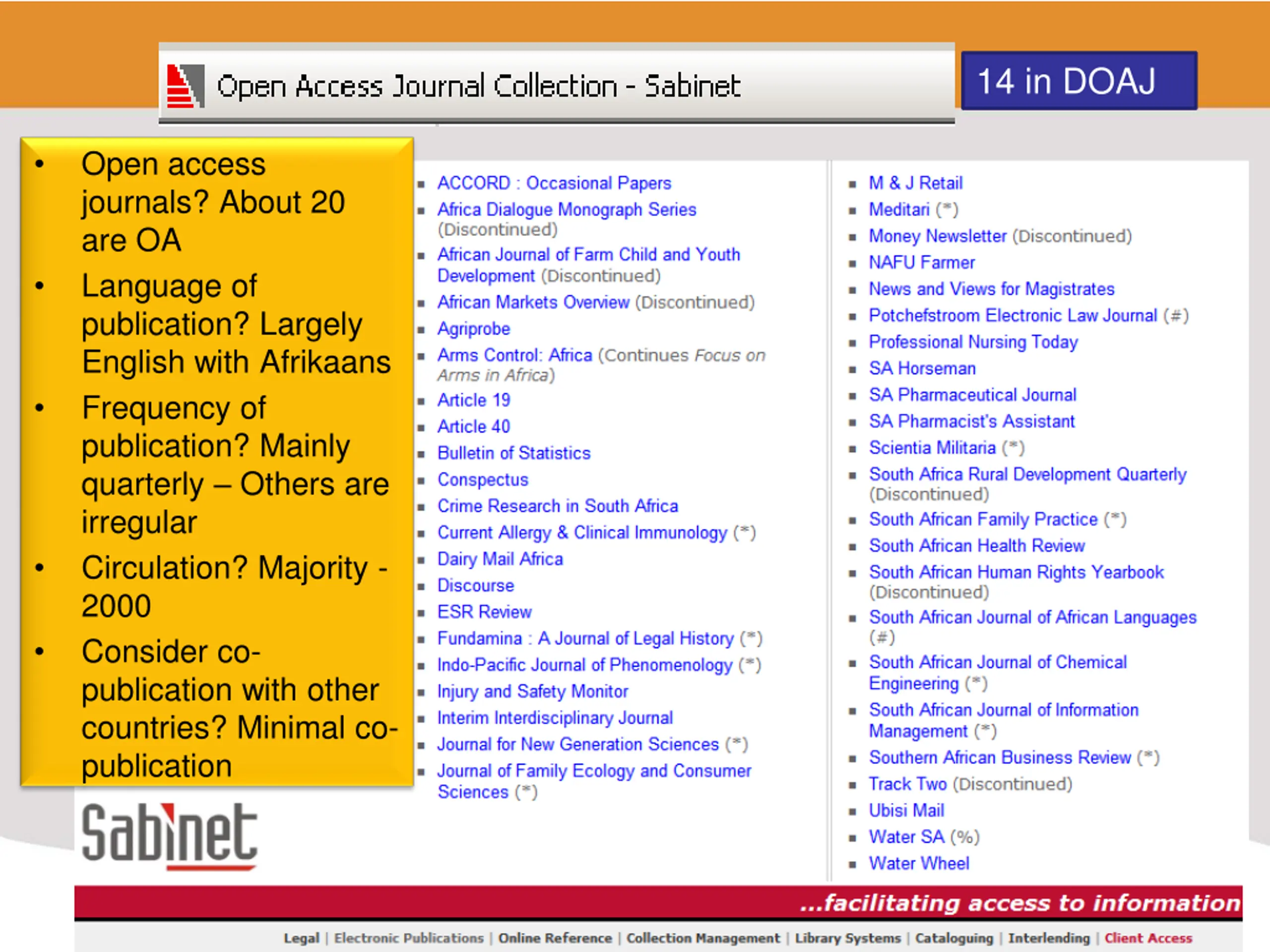The height and width of the screenshot is (952, 1270).
Task: Open Professional Nursing Today link
Action: pyautogui.click(x=973, y=342)
